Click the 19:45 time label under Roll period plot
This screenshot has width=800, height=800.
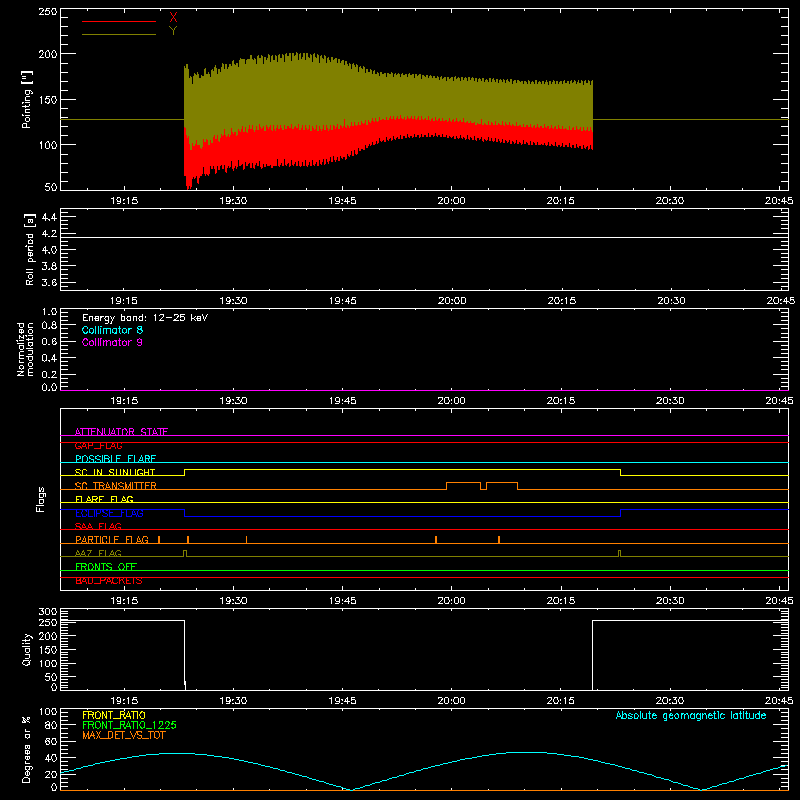[x=342, y=301]
